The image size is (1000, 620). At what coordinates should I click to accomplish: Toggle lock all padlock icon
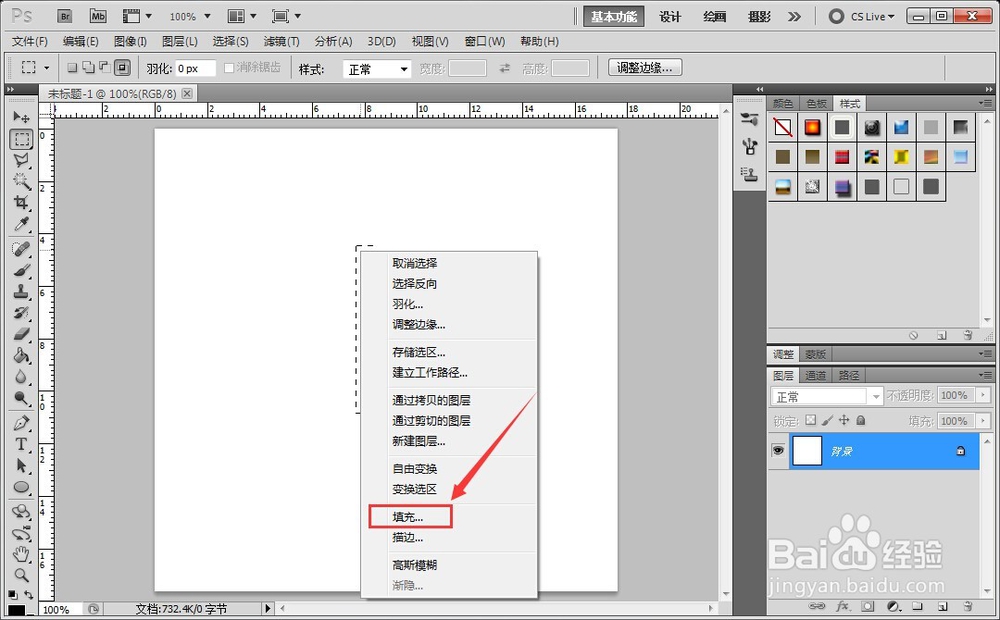click(x=860, y=420)
